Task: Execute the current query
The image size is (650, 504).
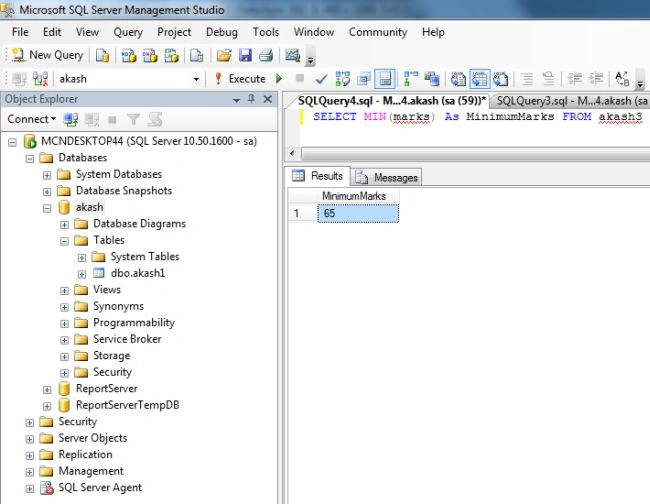Action: [240, 79]
